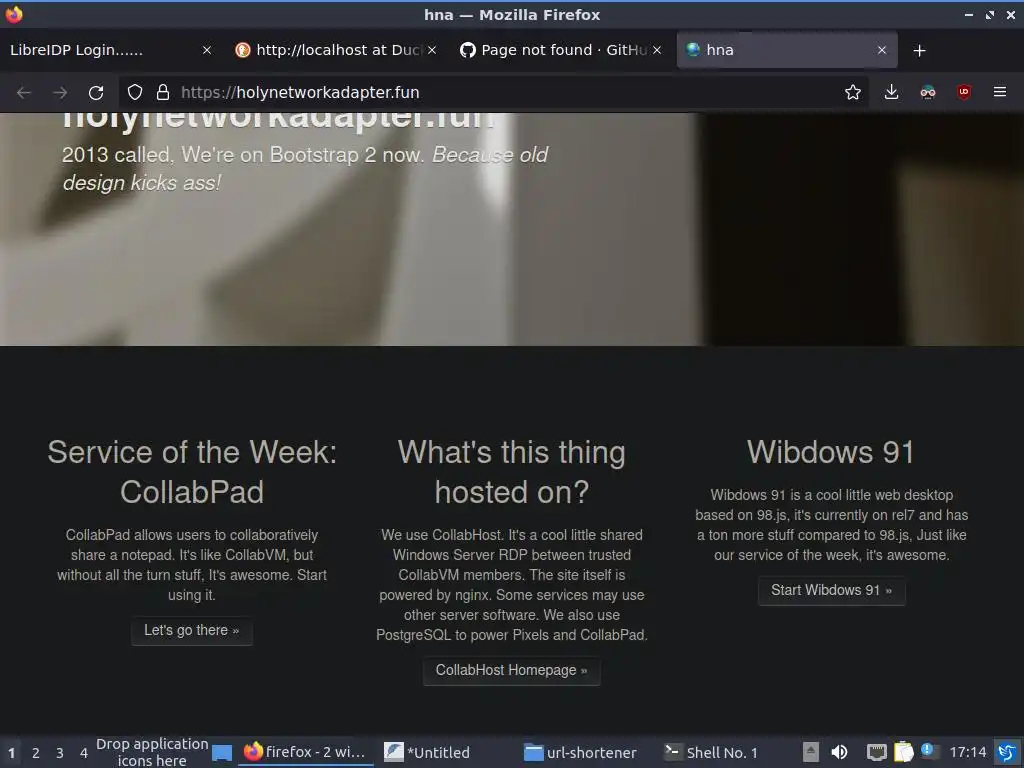Viewport: 1024px width, 768px height.
Task: Open the notification info tray icon
Action: click(x=930, y=751)
